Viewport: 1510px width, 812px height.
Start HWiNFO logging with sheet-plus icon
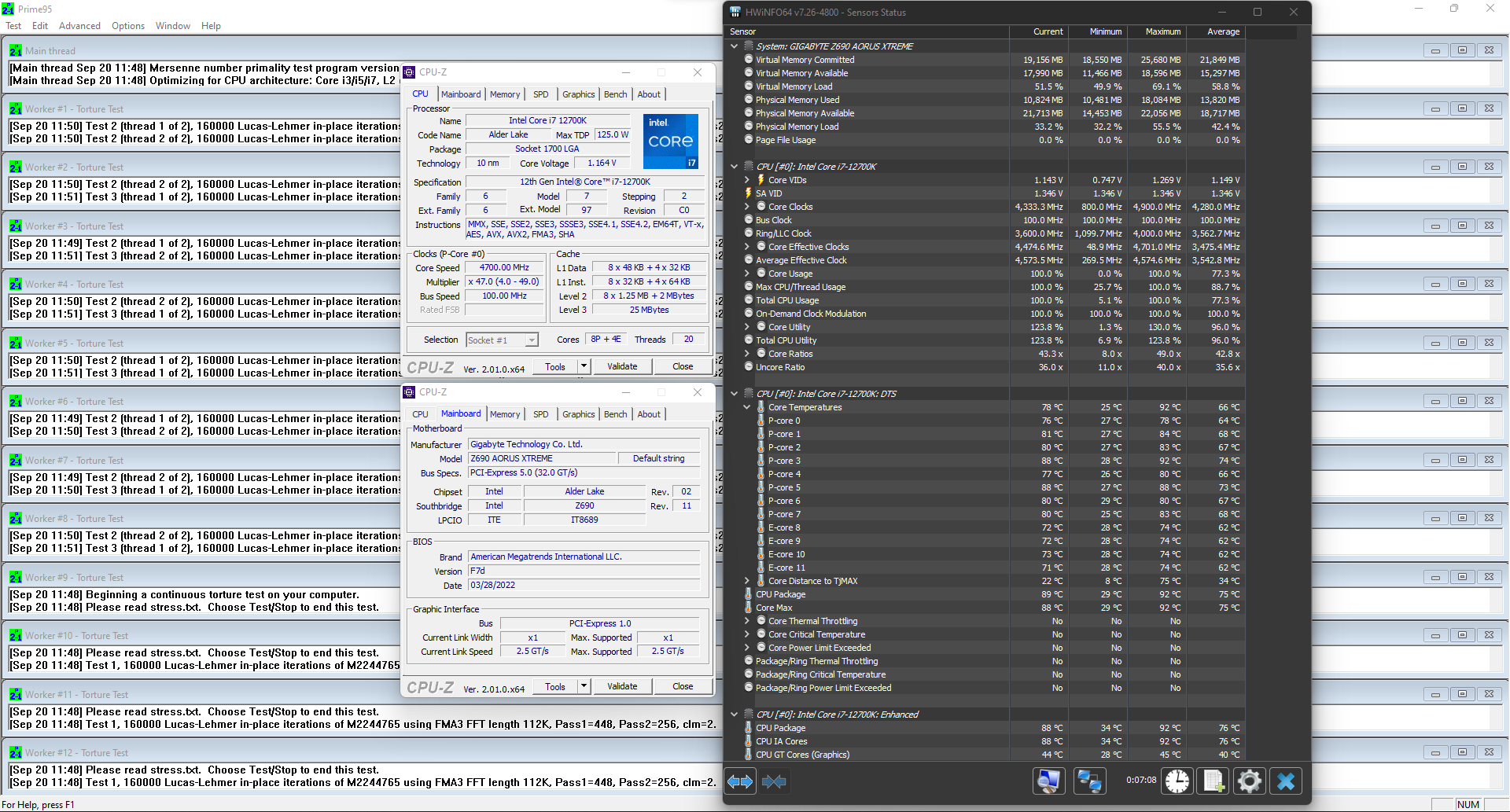[1214, 781]
